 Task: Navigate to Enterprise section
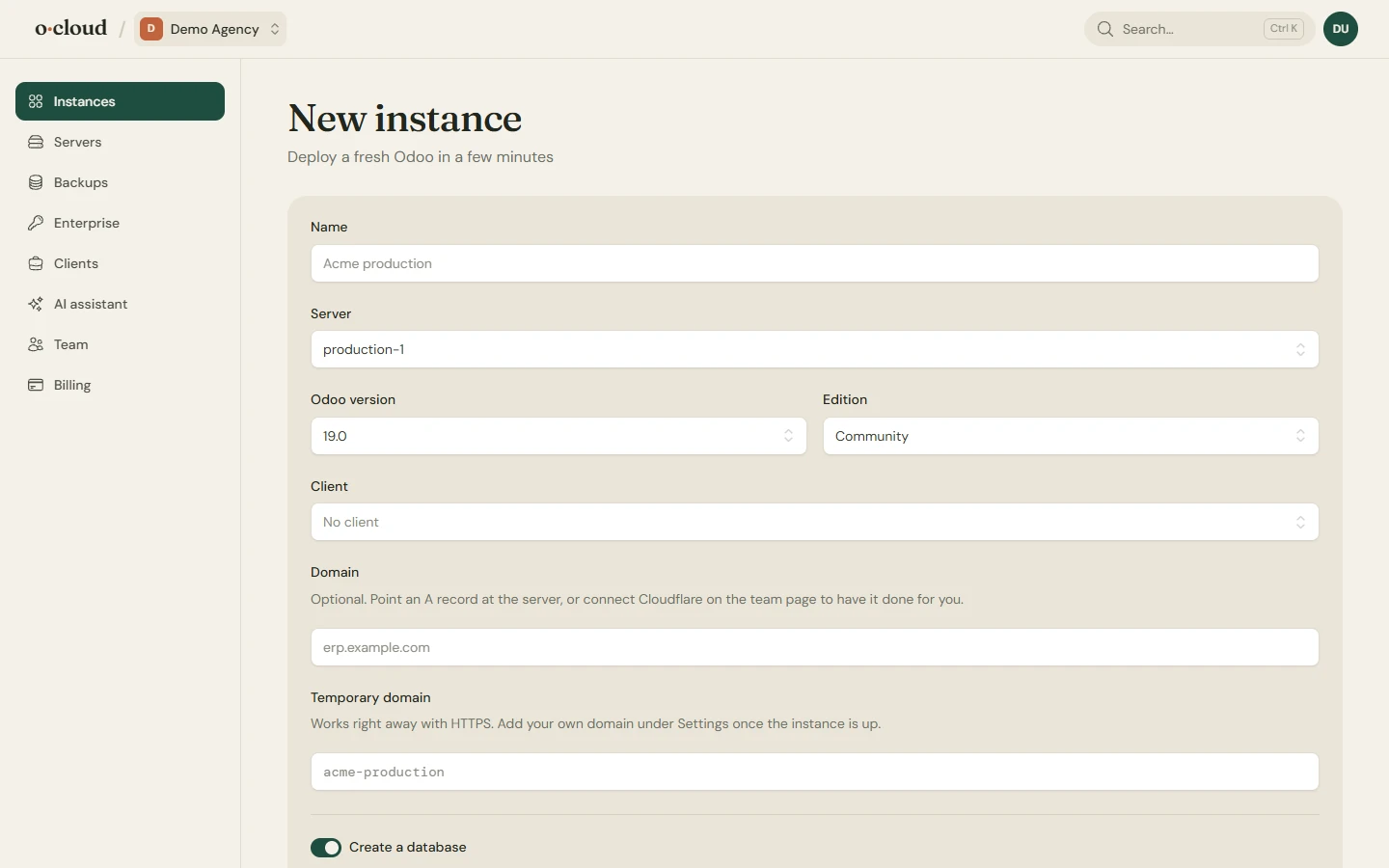[x=120, y=223]
